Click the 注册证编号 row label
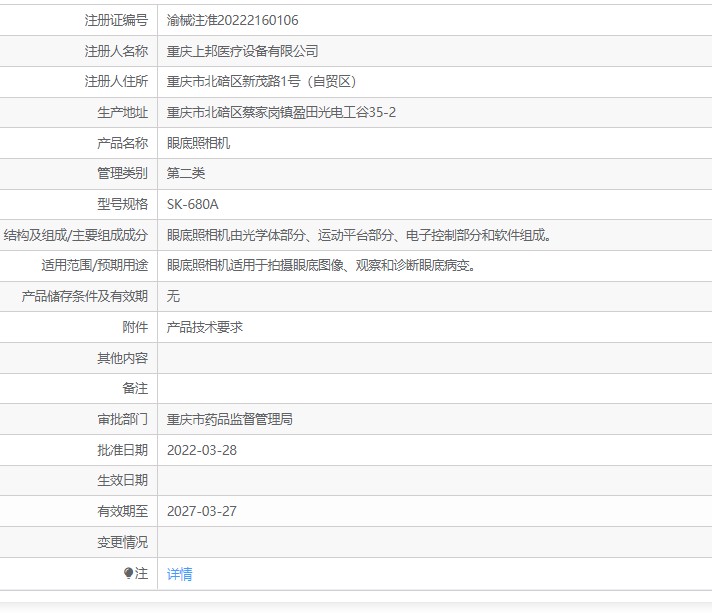 (116, 20)
